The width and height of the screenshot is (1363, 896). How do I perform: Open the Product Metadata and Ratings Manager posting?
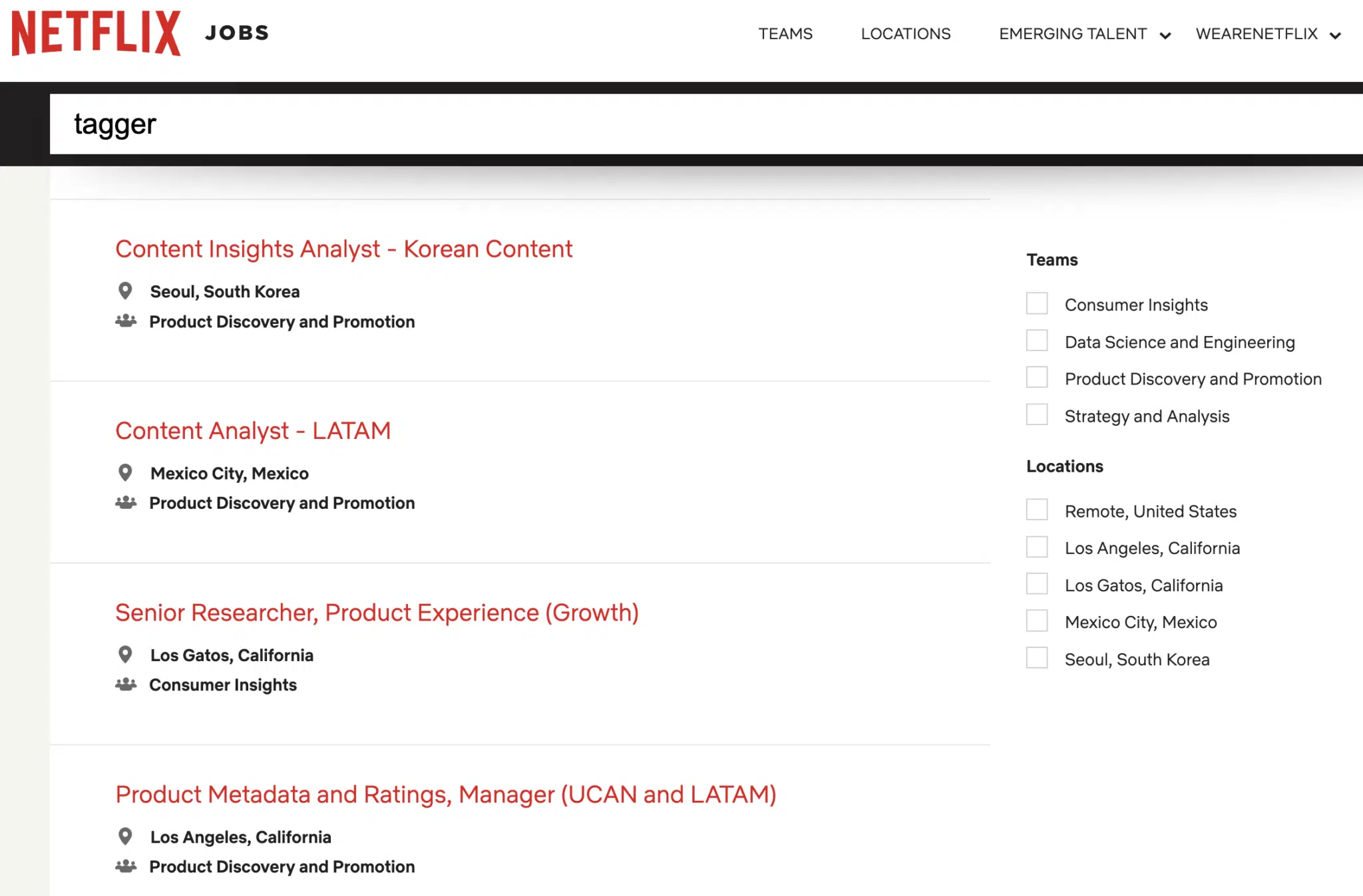click(446, 794)
